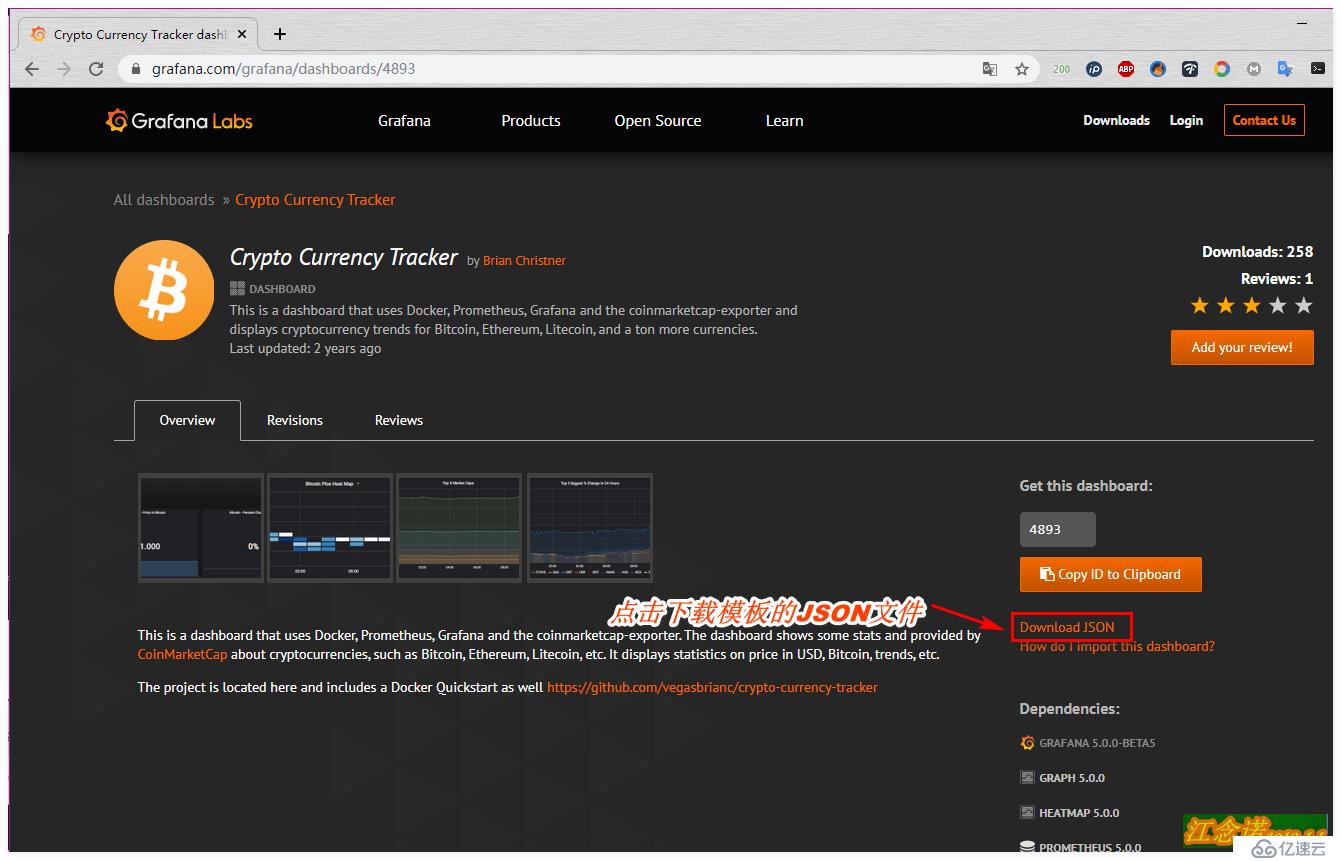
Task: Open a new browser tab with plus
Action: pyautogui.click(x=280, y=34)
